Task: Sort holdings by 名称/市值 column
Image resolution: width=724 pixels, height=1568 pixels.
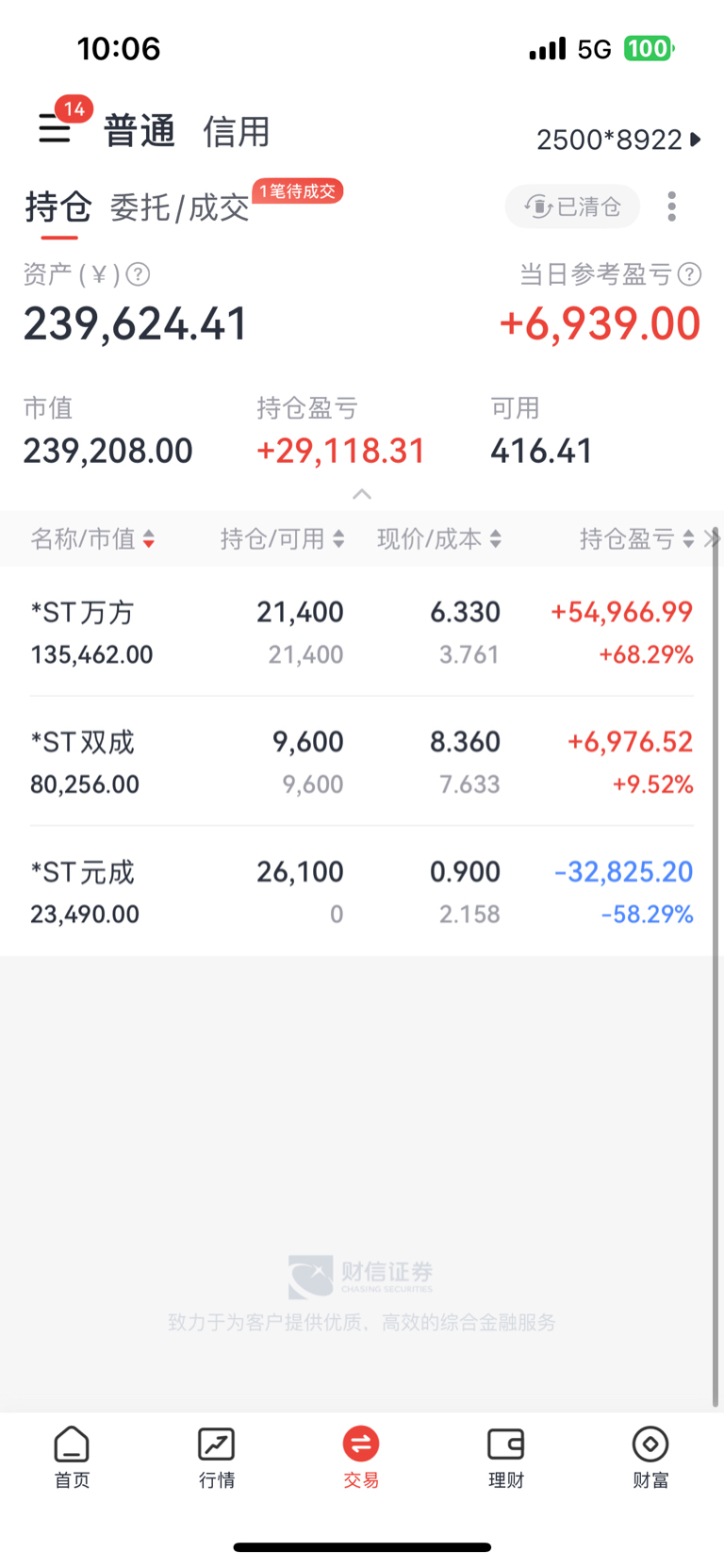Action: point(92,539)
